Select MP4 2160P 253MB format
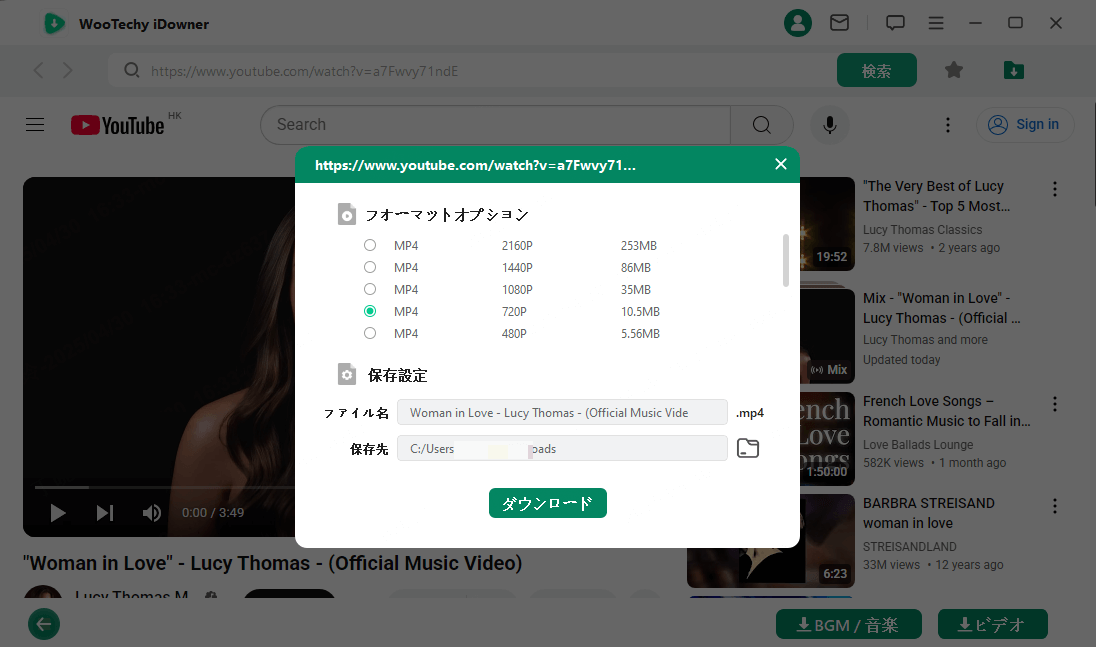1096x647 pixels. tap(370, 245)
